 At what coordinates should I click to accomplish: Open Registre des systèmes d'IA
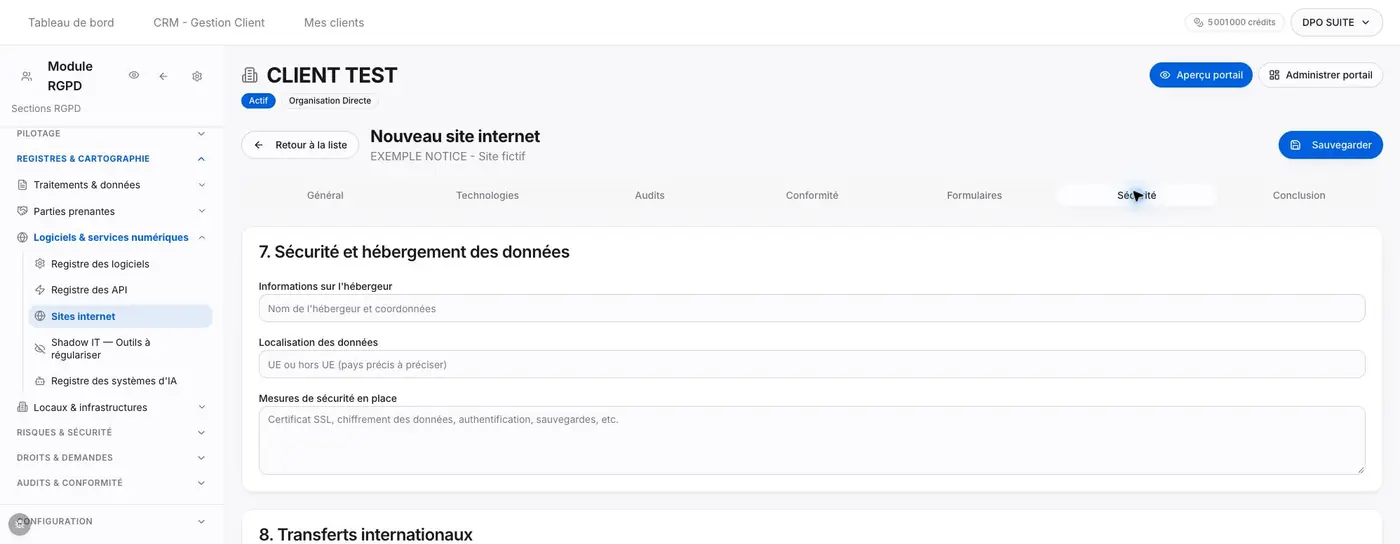(x=120, y=381)
